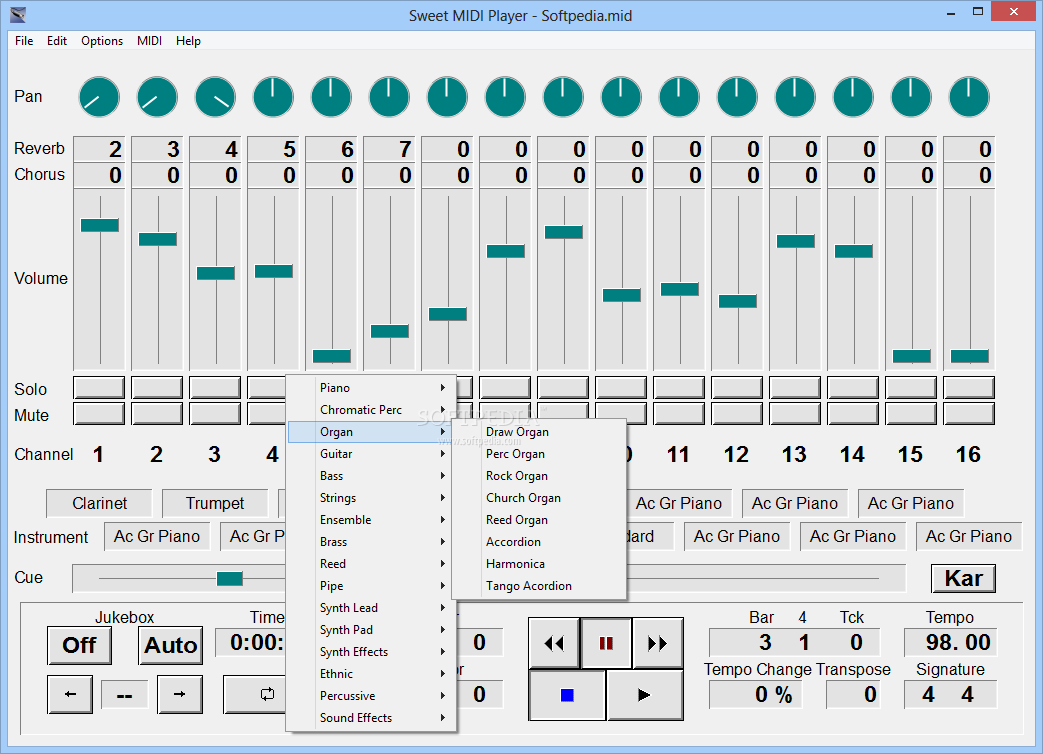This screenshot has width=1043, height=754.
Task: Click channel 16 Ac Gr Piano instrument button
Action: tap(968, 536)
